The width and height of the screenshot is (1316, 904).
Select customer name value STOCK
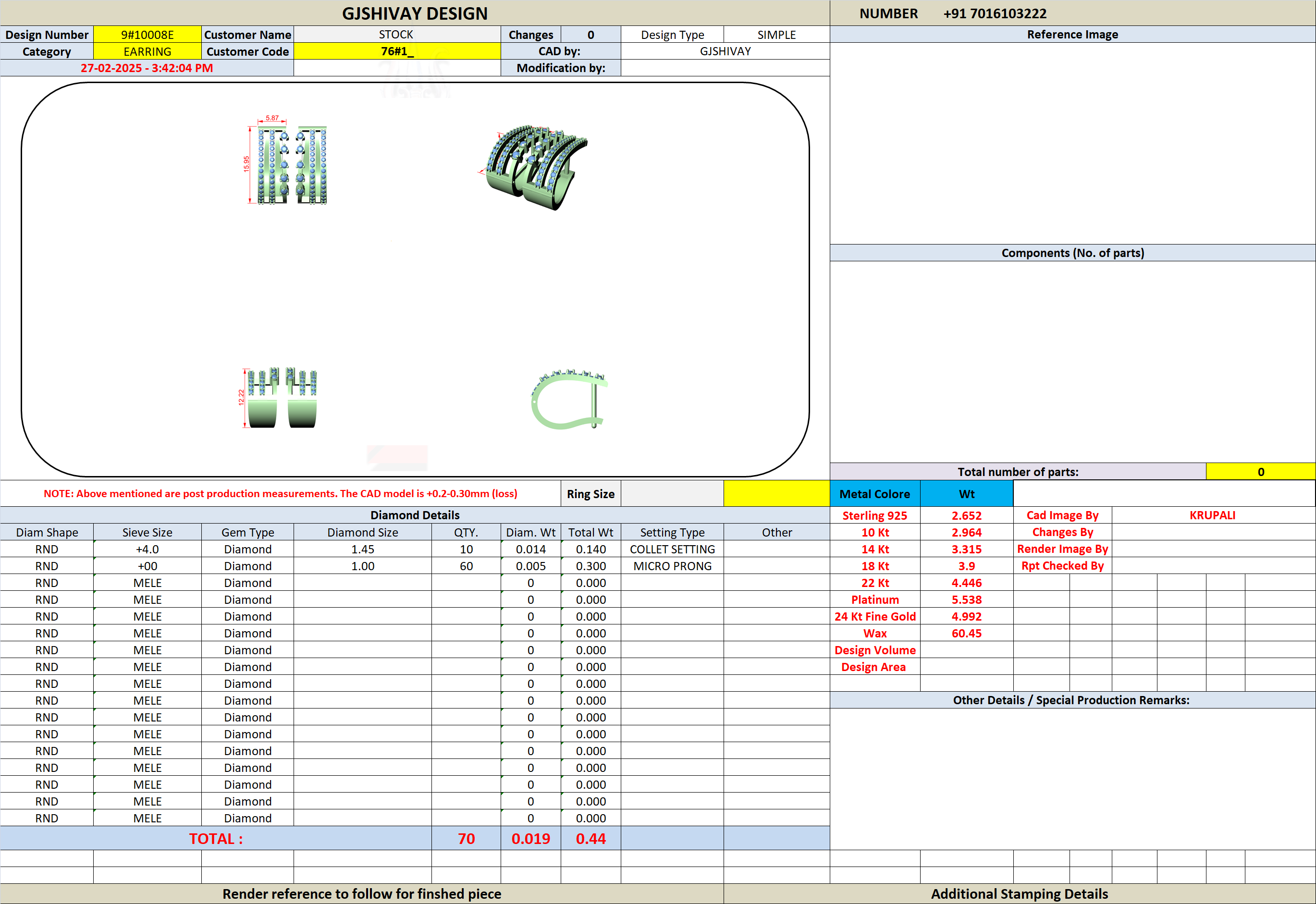click(x=396, y=35)
